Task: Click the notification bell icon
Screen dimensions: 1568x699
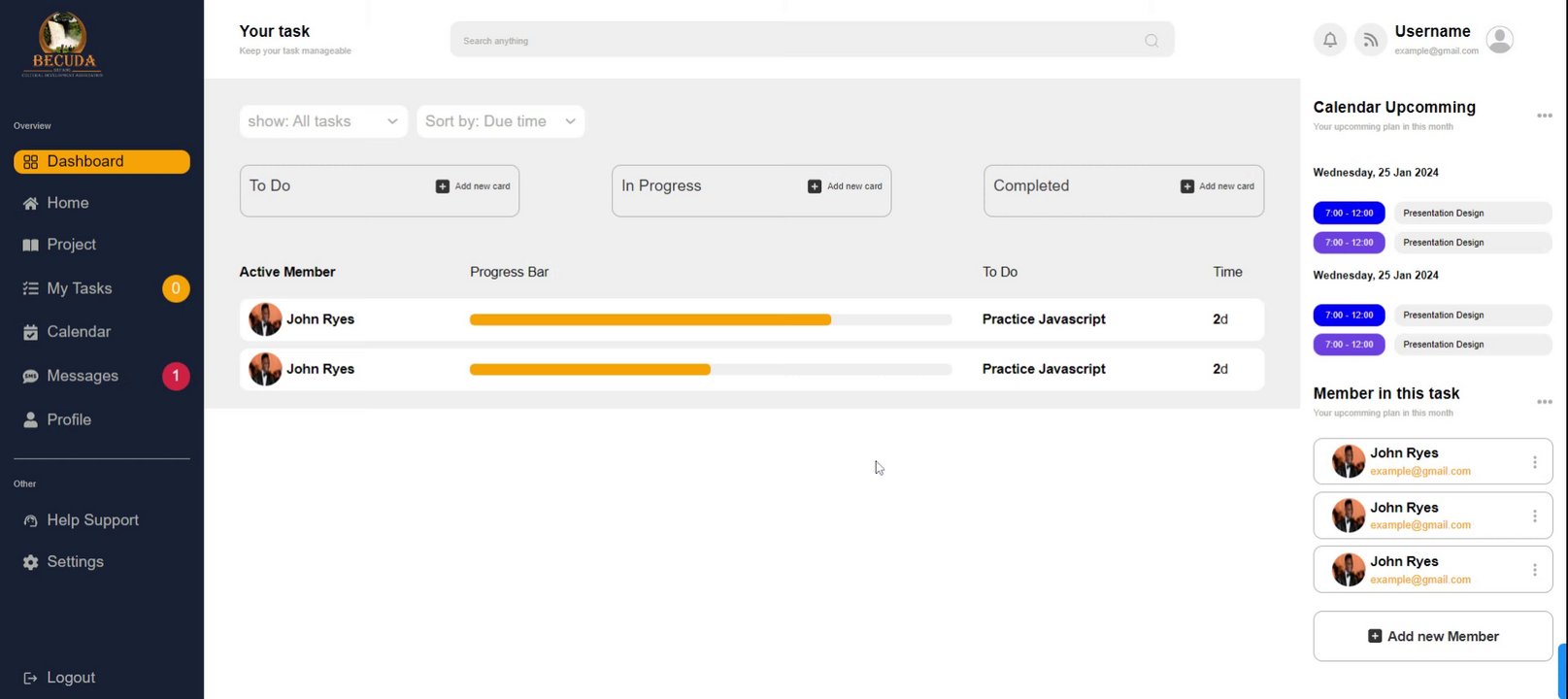Action: 1330,40
